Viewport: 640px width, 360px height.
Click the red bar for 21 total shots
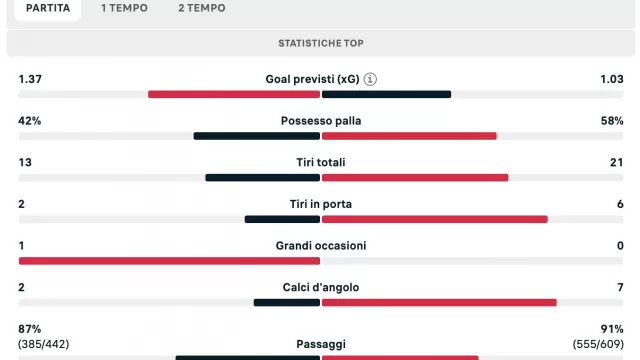coord(415,178)
